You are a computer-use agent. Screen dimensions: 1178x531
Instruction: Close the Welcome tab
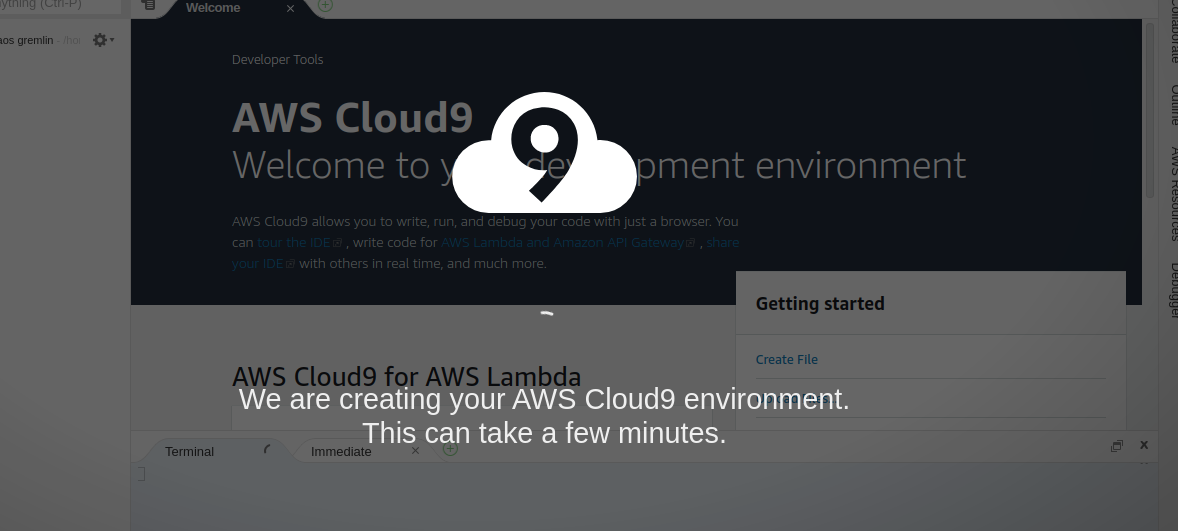pos(290,8)
